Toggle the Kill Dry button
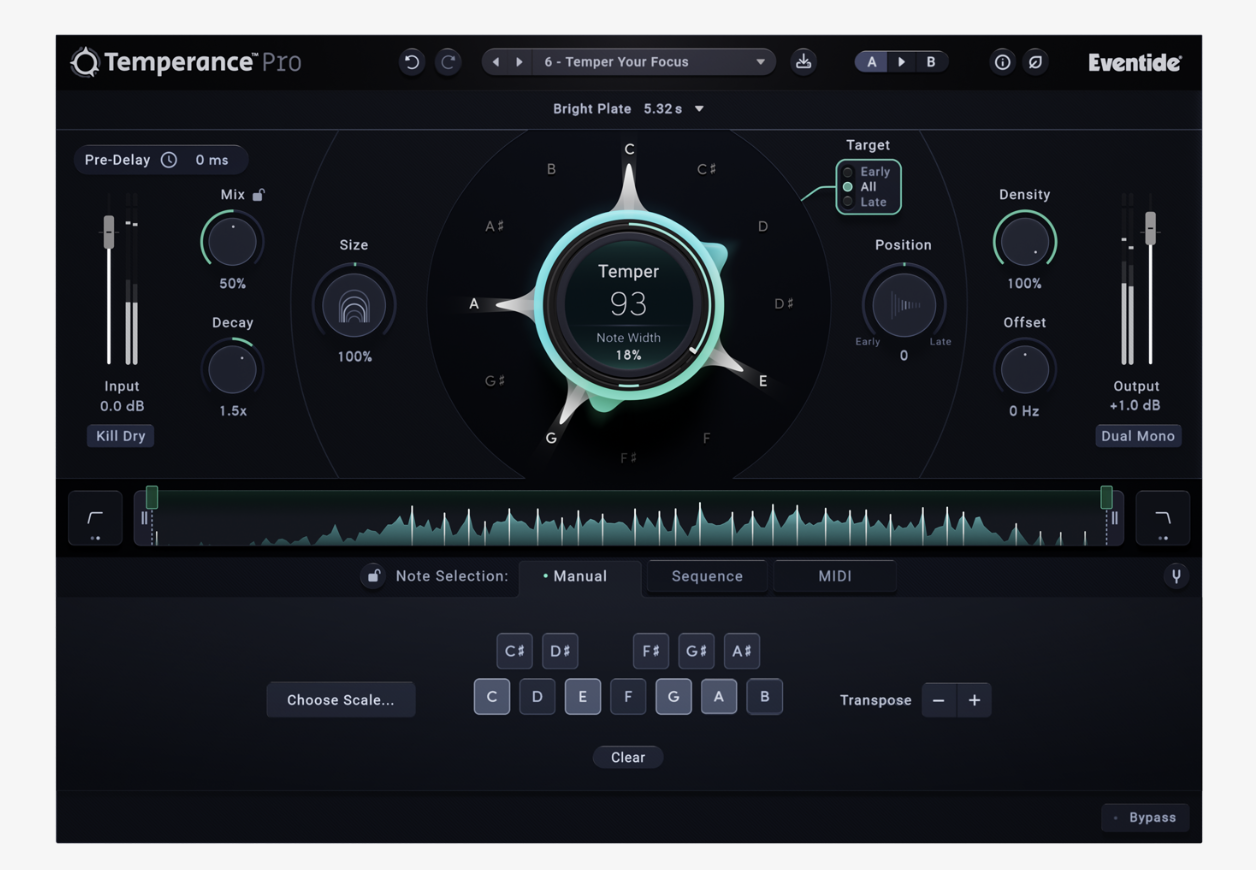This screenshot has width=1256, height=870. click(121, 436)
